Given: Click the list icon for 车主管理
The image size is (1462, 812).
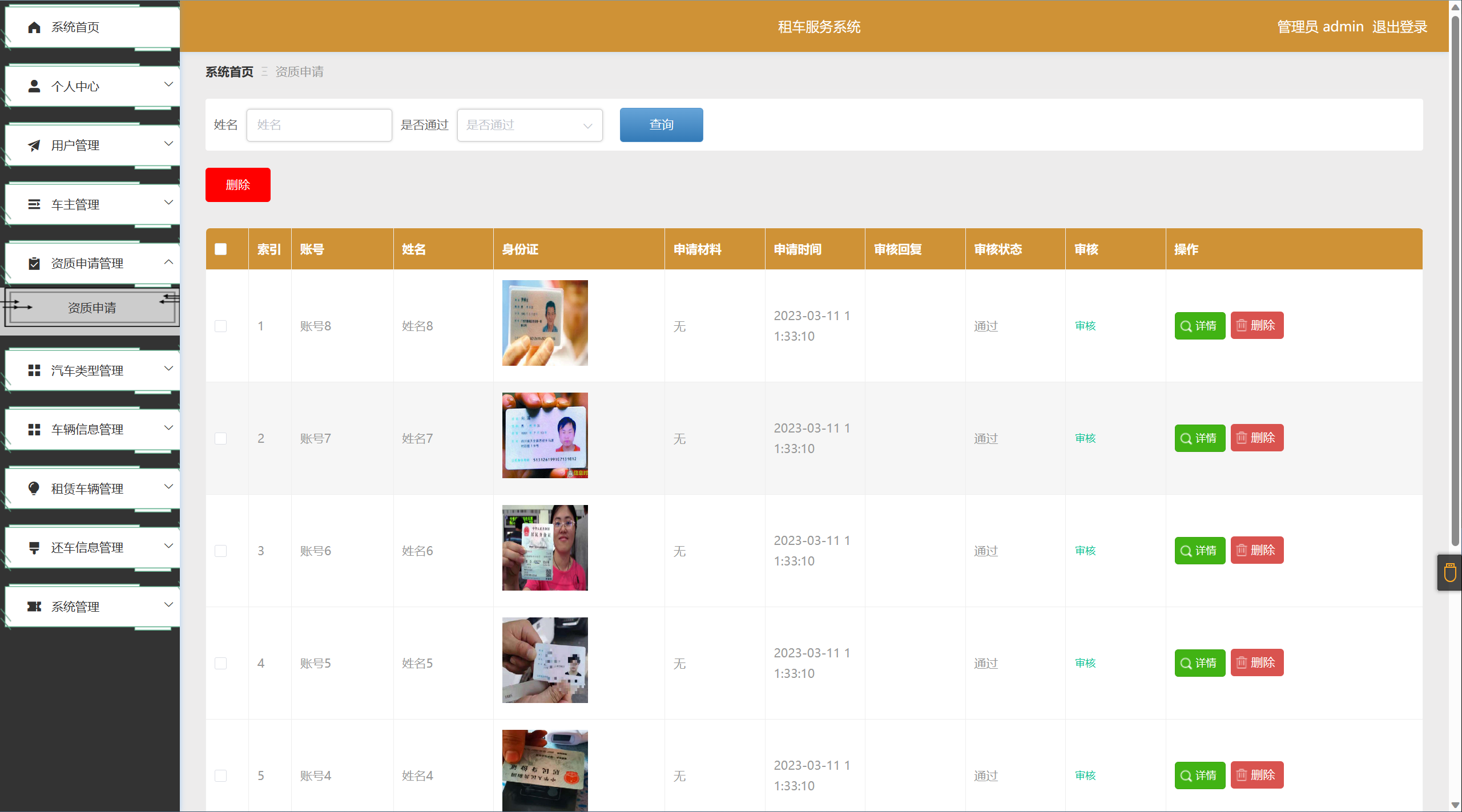Looking at the screenshot, I should click(x=34, y=204).
